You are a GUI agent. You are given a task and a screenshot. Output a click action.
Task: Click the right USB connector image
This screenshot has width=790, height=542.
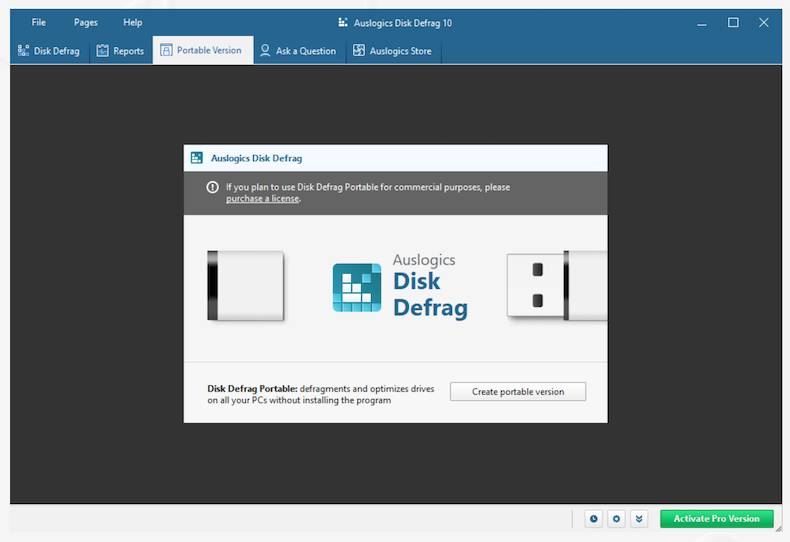[555, 286]
